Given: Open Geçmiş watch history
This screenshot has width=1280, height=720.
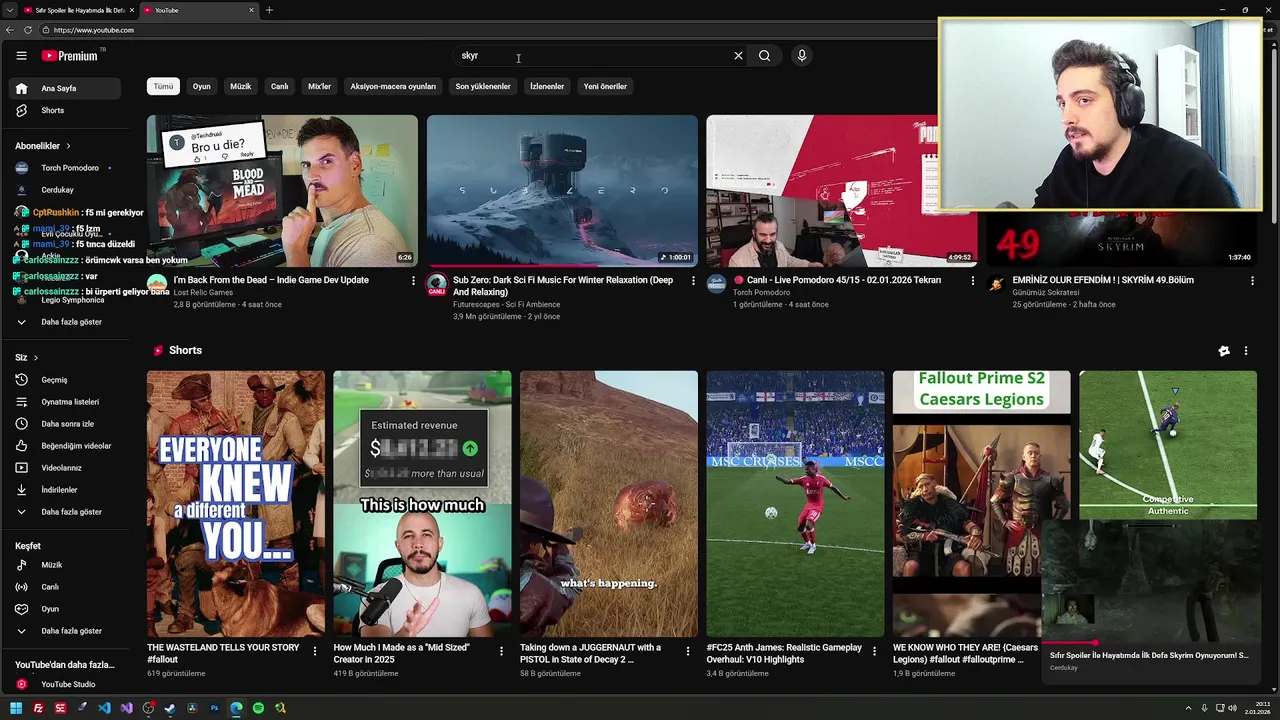Looking at the screenshot, I should [x=64, y=380].
